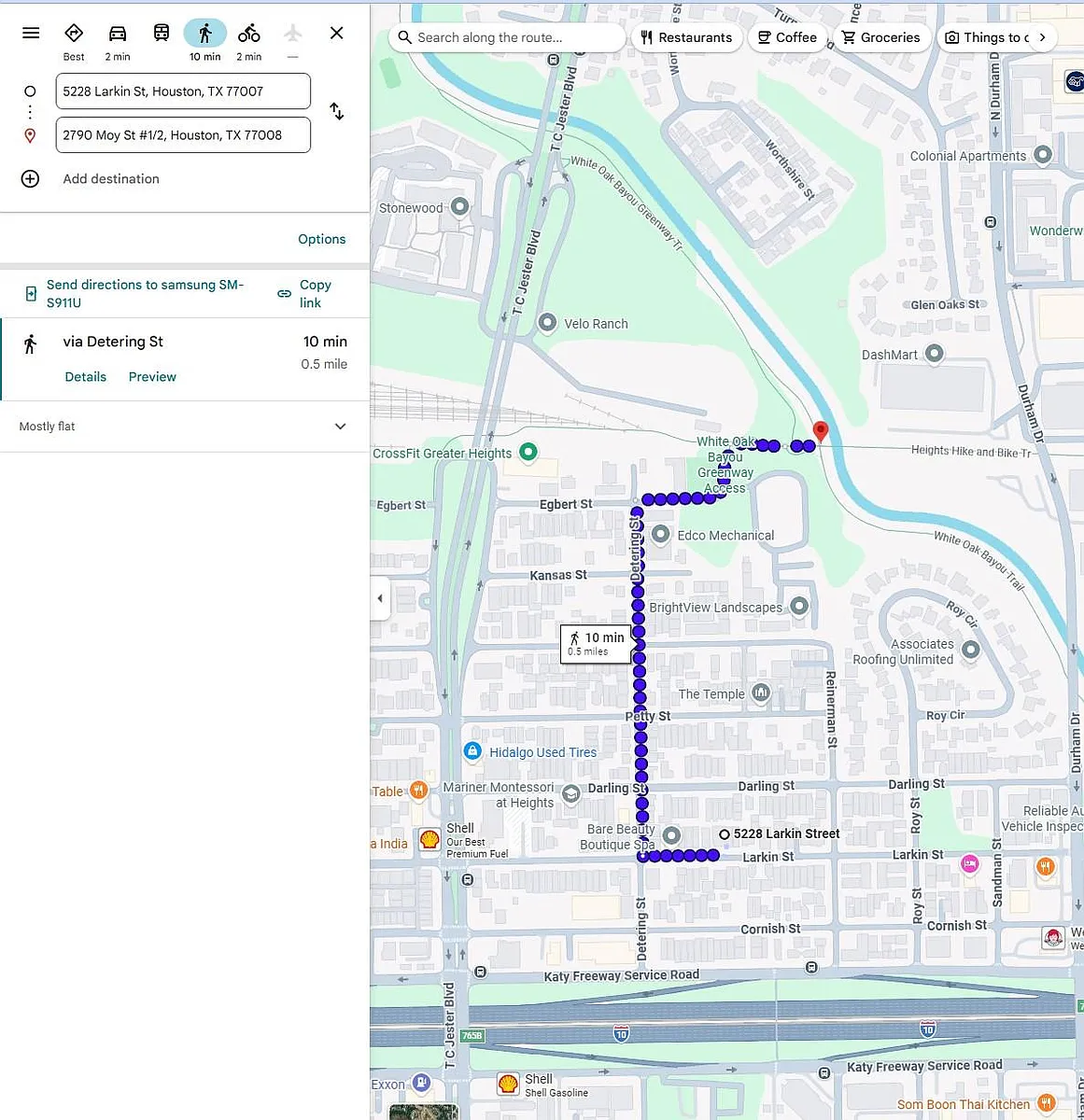Open Stonewood place marker
Screen dimensions: 1084x1120
pos(459,207)
